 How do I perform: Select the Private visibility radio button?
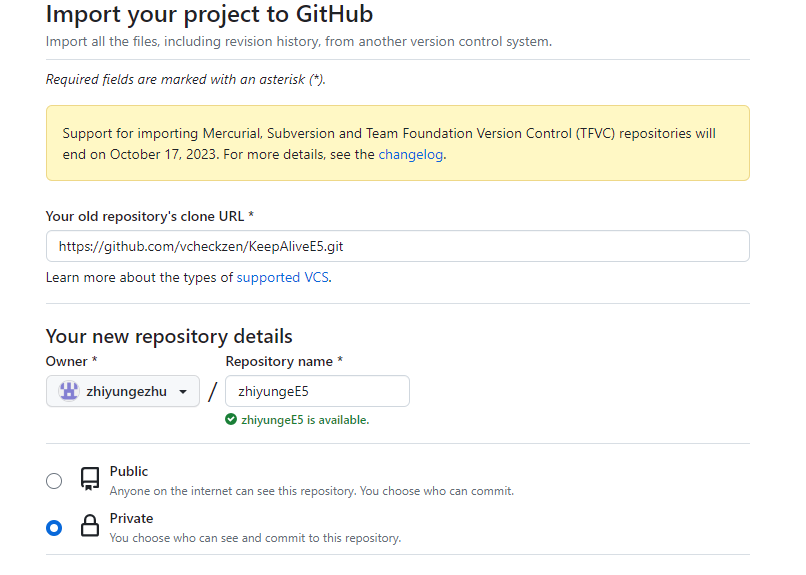tap(54, 528)
